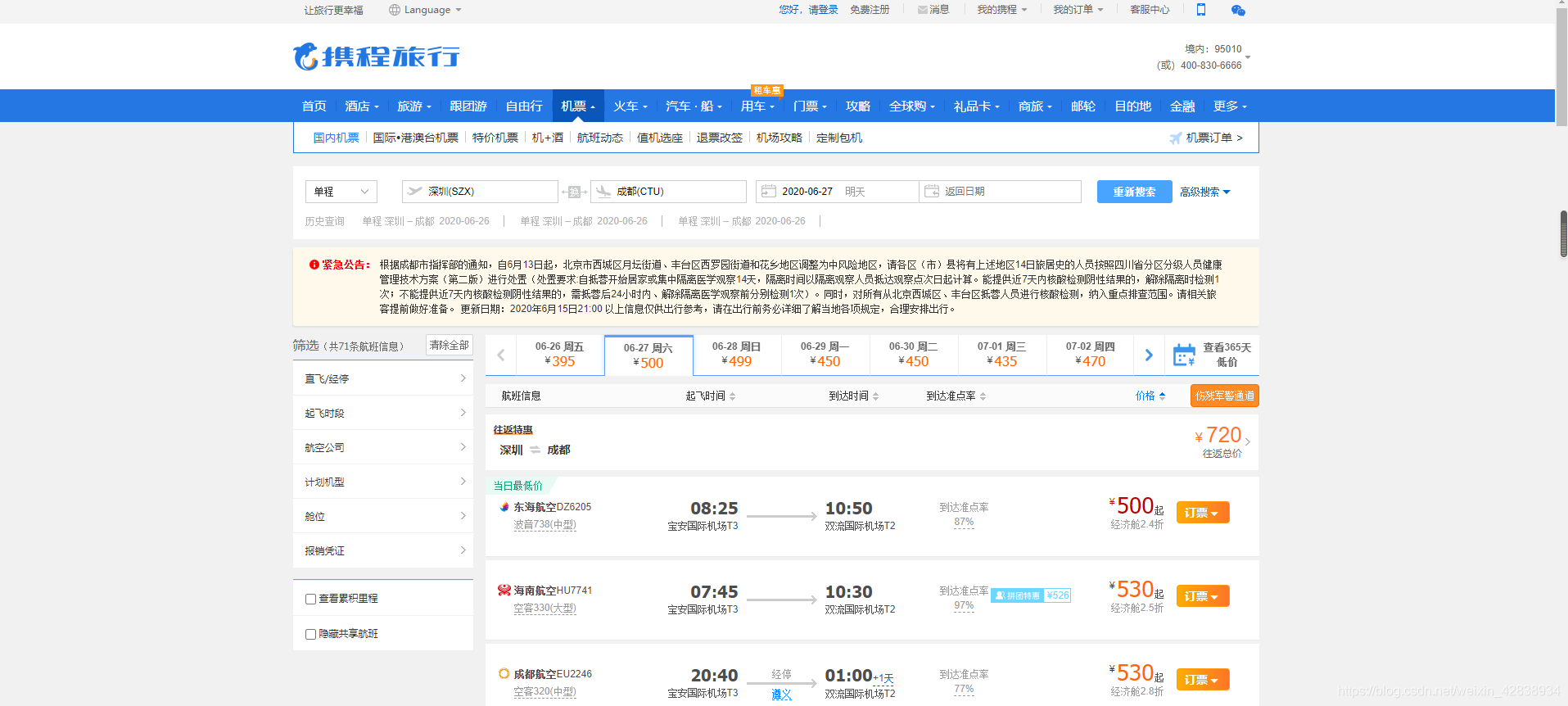1568x706 pixels.
Task: Click the 遵义 stopover link
Action: 782,695
